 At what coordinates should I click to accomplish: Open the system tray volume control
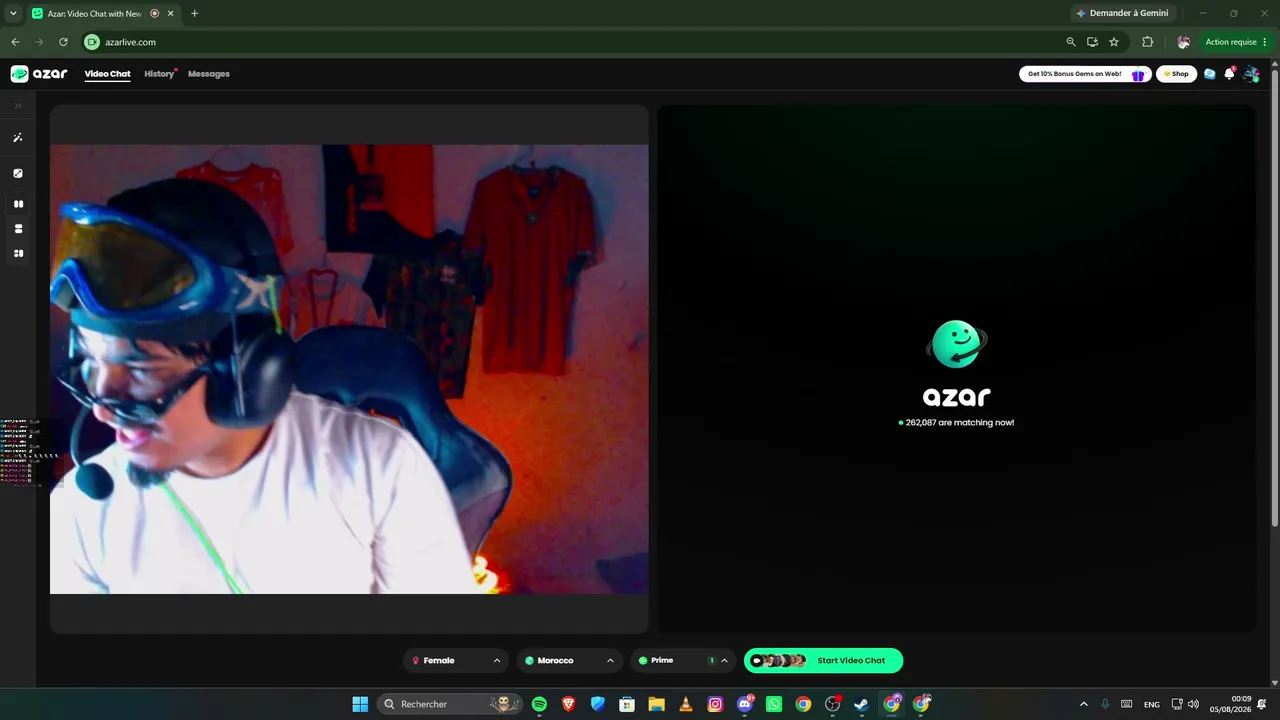(1193, 704)
